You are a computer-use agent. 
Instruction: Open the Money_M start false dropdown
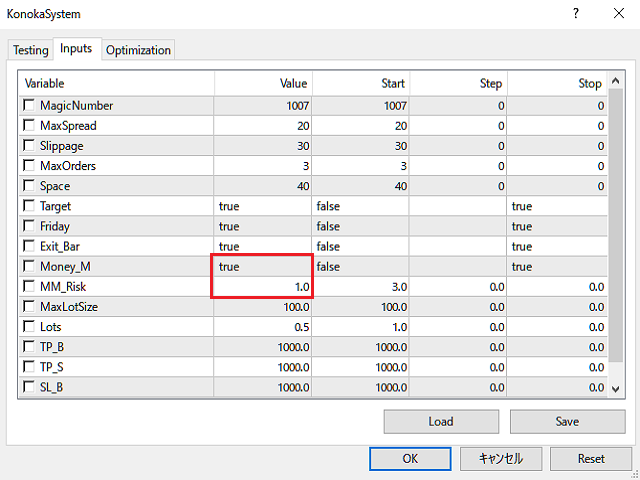(361, 267)
